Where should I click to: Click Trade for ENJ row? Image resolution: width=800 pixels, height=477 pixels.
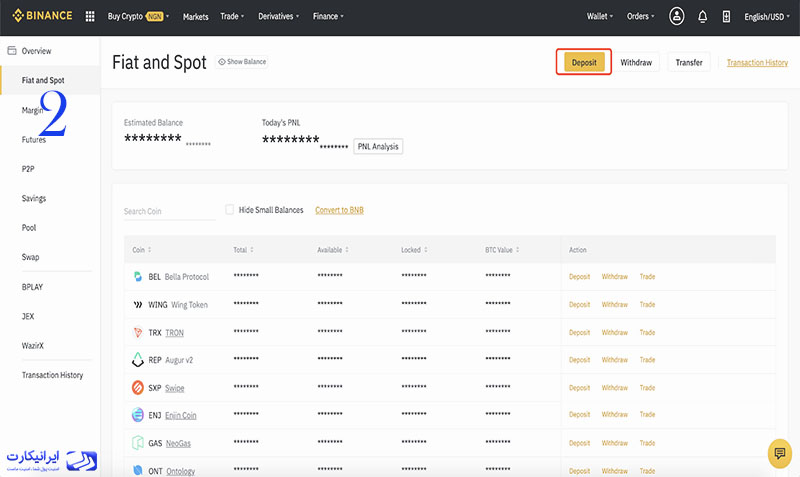coord(647,414)
